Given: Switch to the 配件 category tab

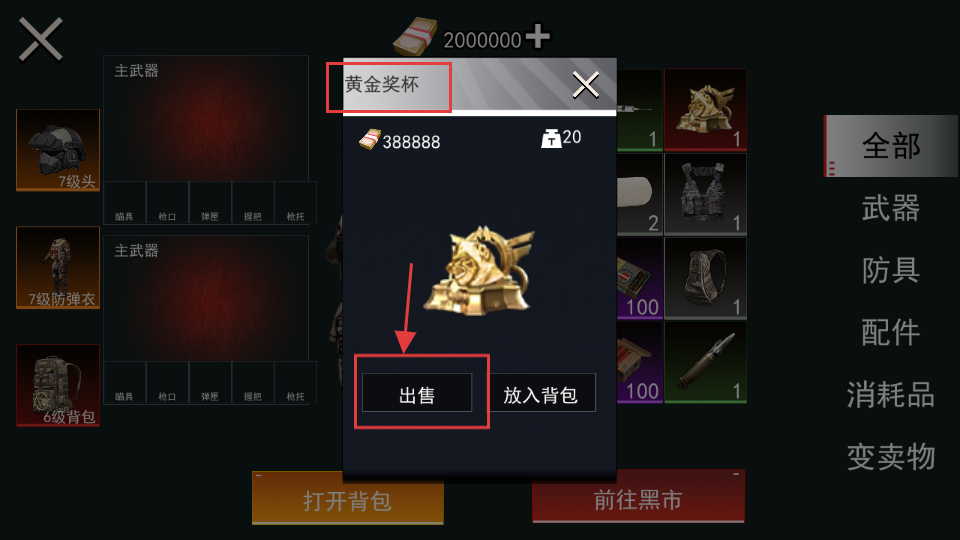Looking at the screenshot, I should point(891,332).
